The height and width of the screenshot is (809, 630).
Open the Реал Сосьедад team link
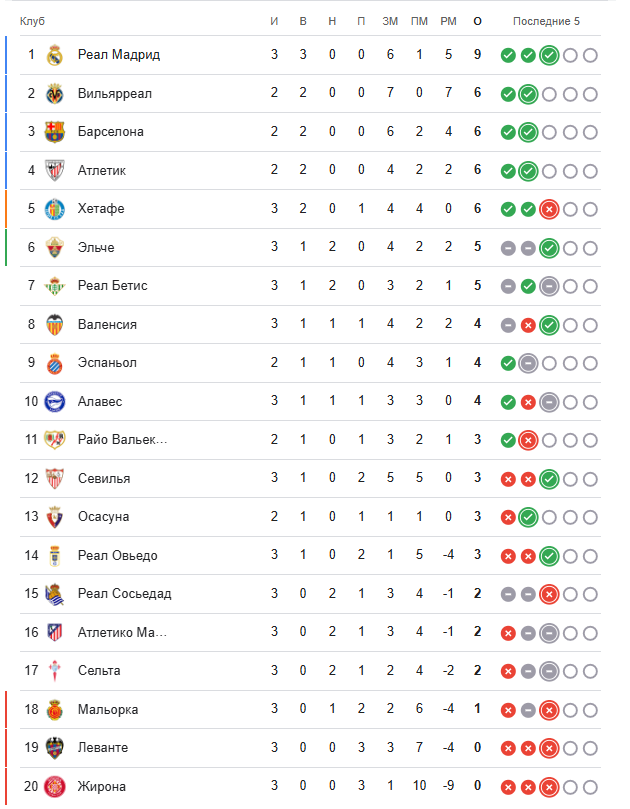[x=125, y=593]
